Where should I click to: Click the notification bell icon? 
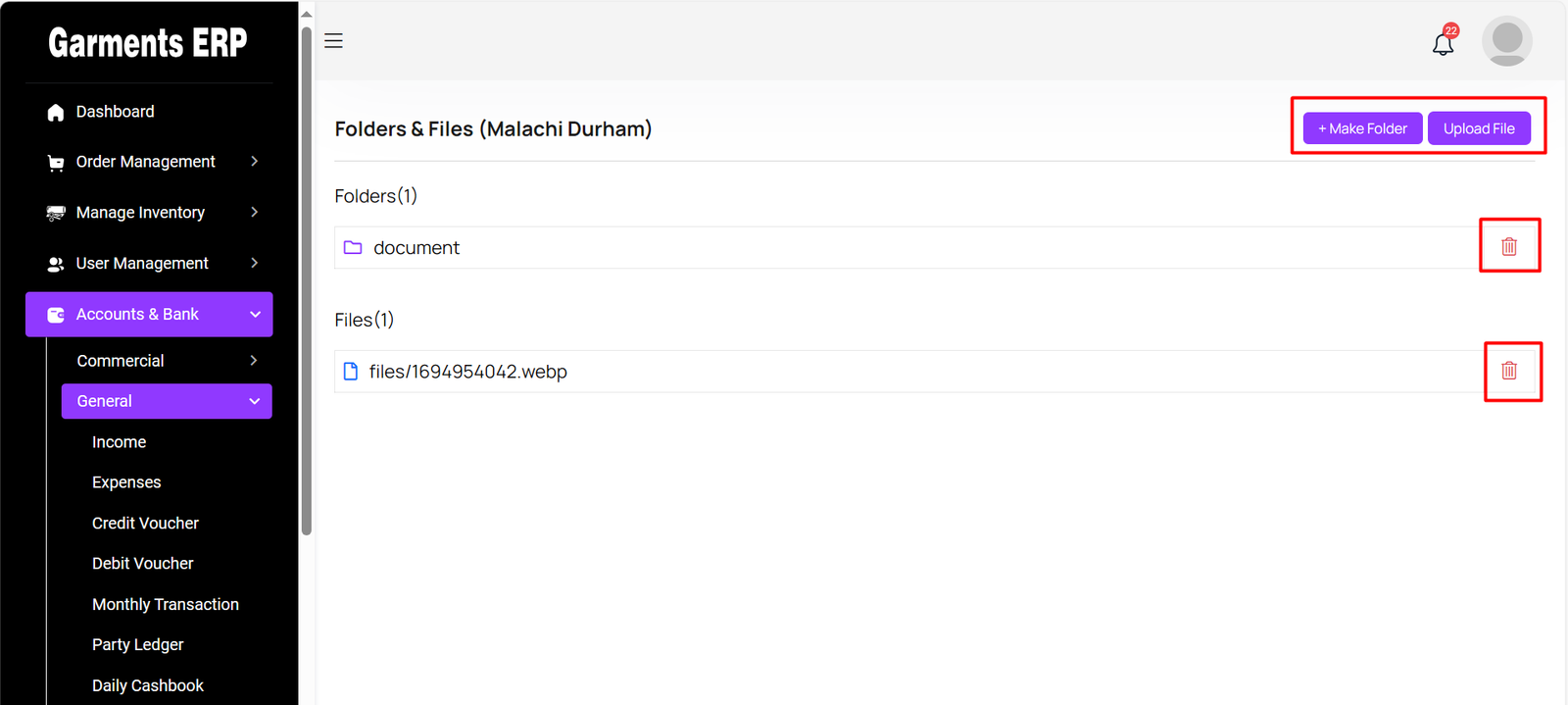click(x=1443, y=43)
